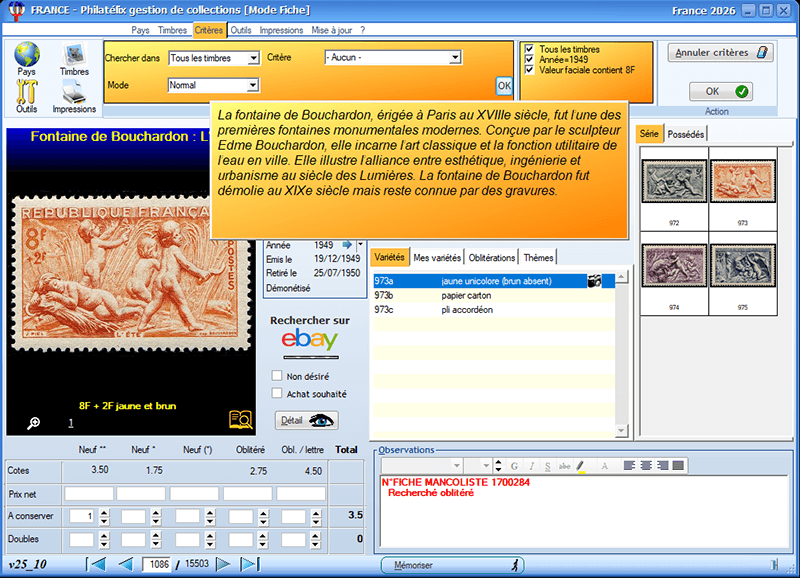
Task: Search this stamp on eBay
Action: [x=310, y=339]
